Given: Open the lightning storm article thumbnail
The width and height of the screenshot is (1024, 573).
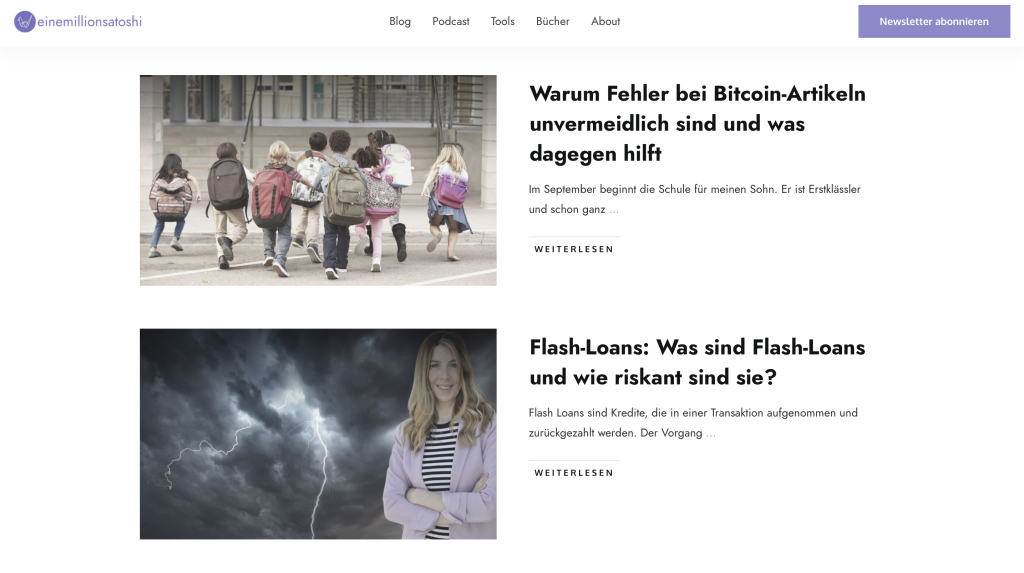Looking at the screenshot, I should [x=318, y=434].
